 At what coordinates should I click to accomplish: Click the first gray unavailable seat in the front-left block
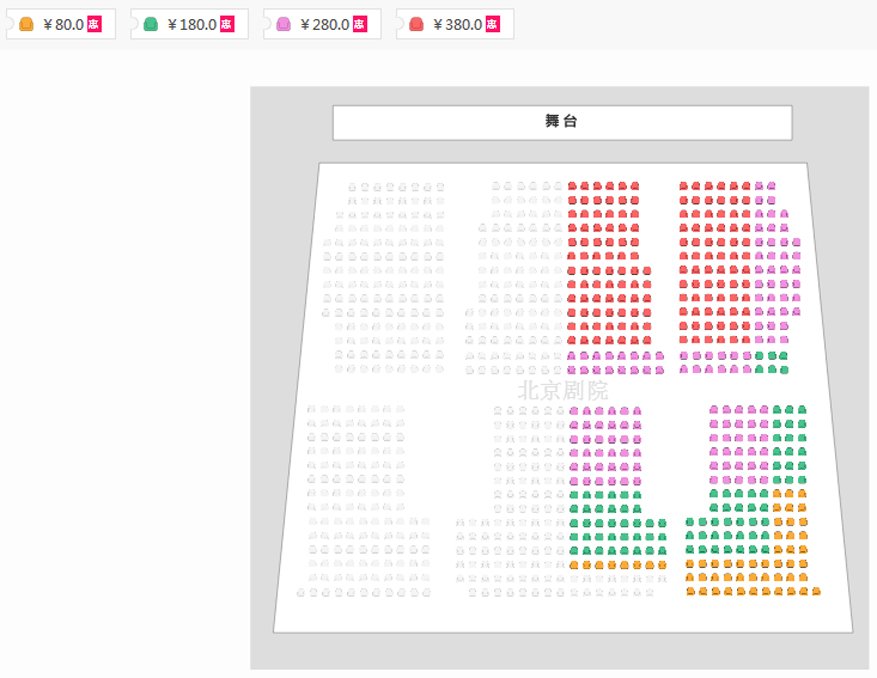pyautogui.click(x=352, y=187)
